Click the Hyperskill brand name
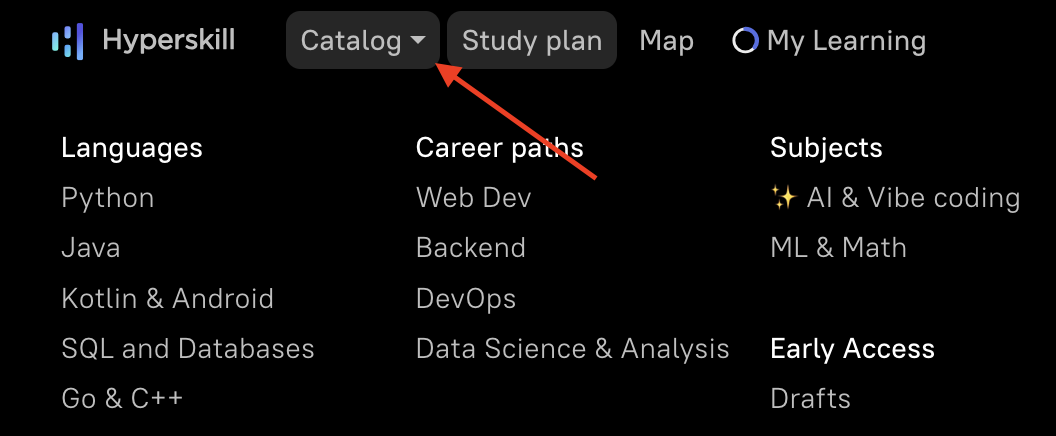1056x436 pixels. click(x=169, y=41)
